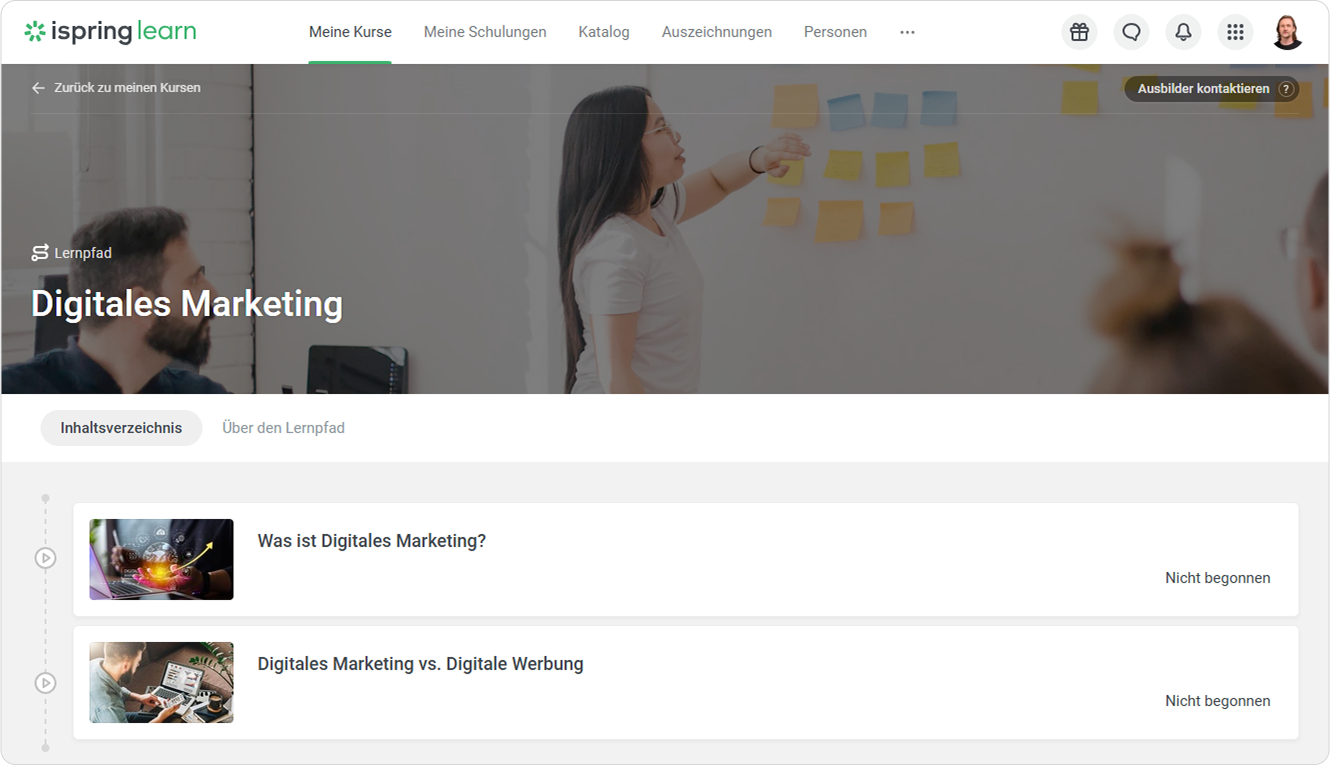Open the Katalog page
1330x765 pixels.
point(604,32)
